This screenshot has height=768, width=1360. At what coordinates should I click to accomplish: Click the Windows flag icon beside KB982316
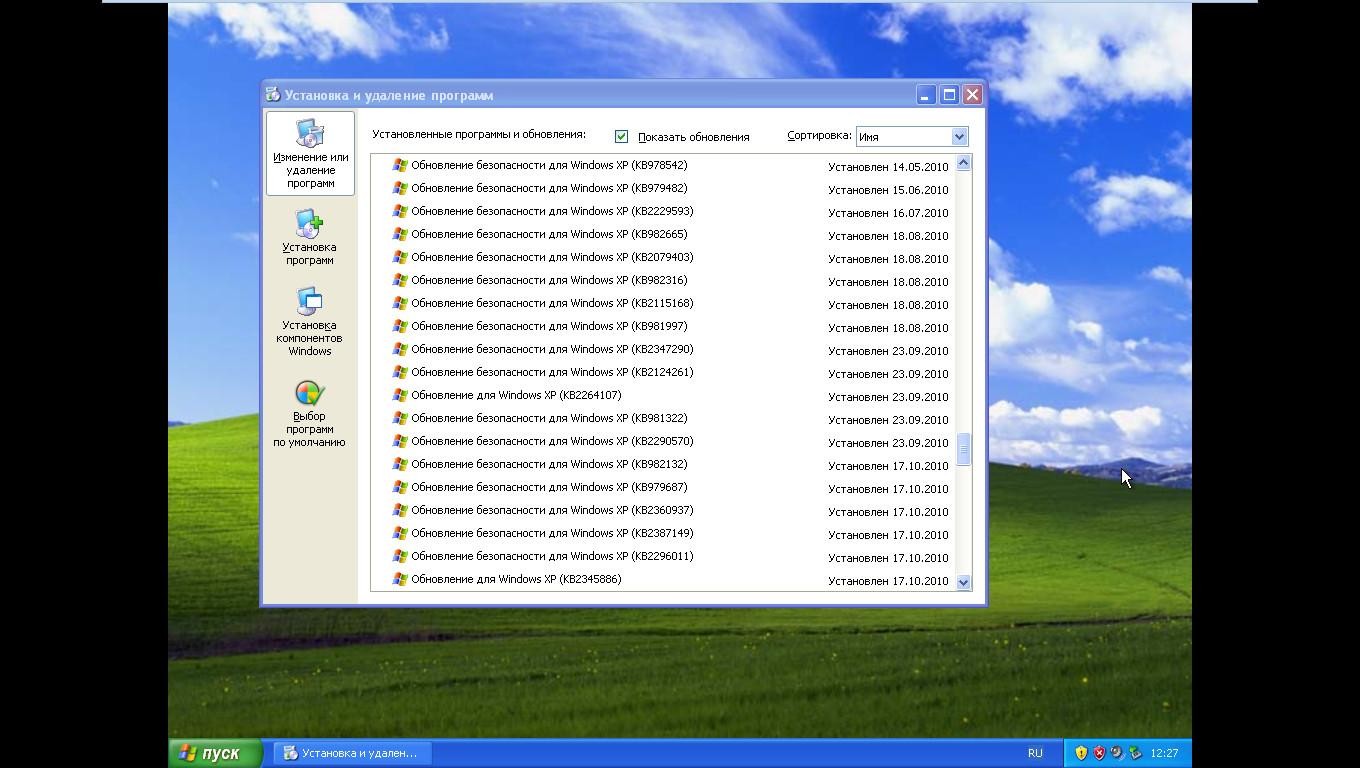click(400, 280)
